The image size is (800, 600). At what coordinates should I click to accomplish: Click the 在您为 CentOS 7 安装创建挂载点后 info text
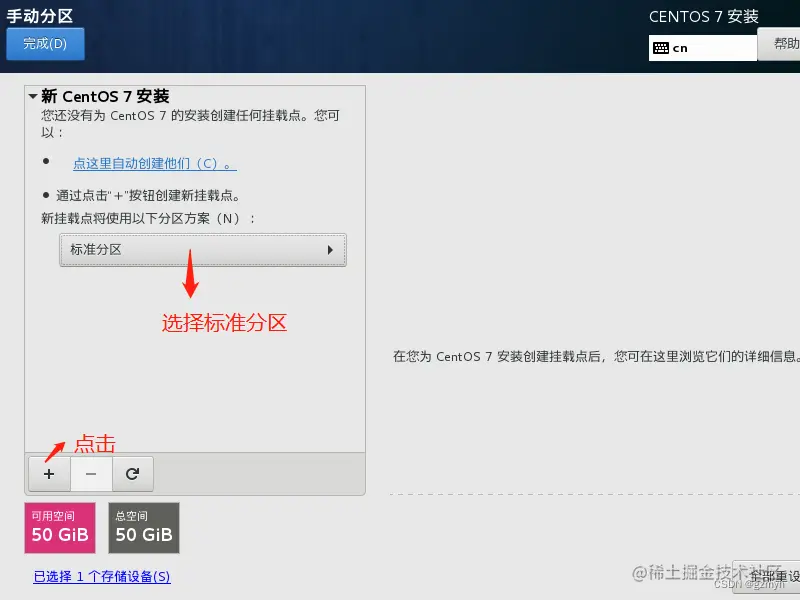coord(596,356)
